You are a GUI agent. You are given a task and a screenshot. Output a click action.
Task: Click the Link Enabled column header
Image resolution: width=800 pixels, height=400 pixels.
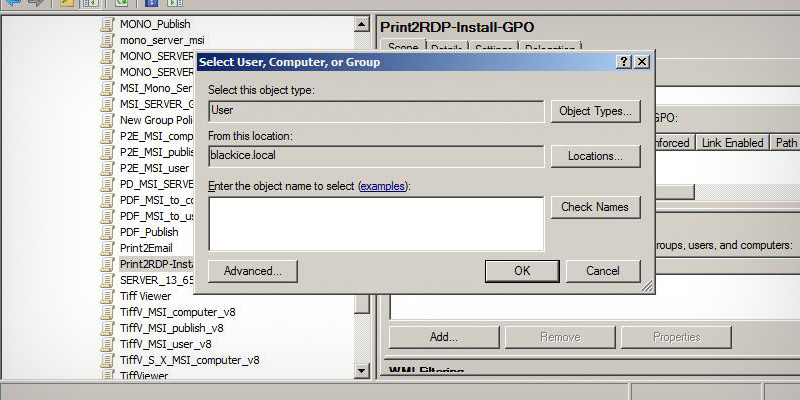(x=733, y=143)
